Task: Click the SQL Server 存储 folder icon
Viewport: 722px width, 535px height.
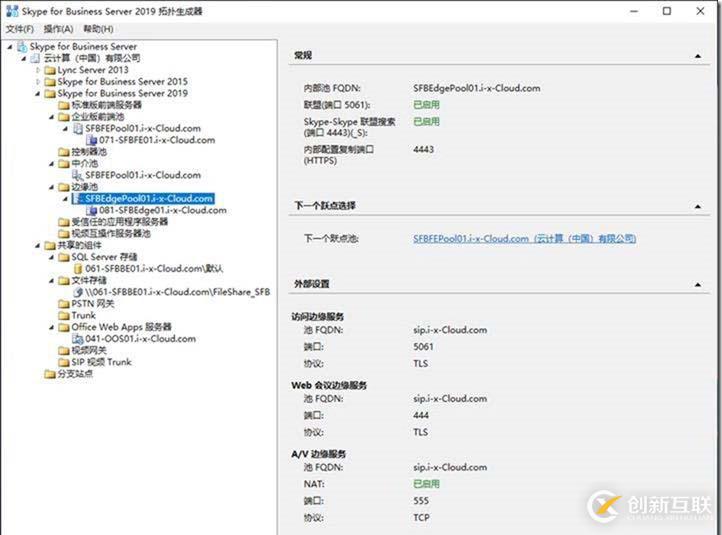Action: (64, 257)
